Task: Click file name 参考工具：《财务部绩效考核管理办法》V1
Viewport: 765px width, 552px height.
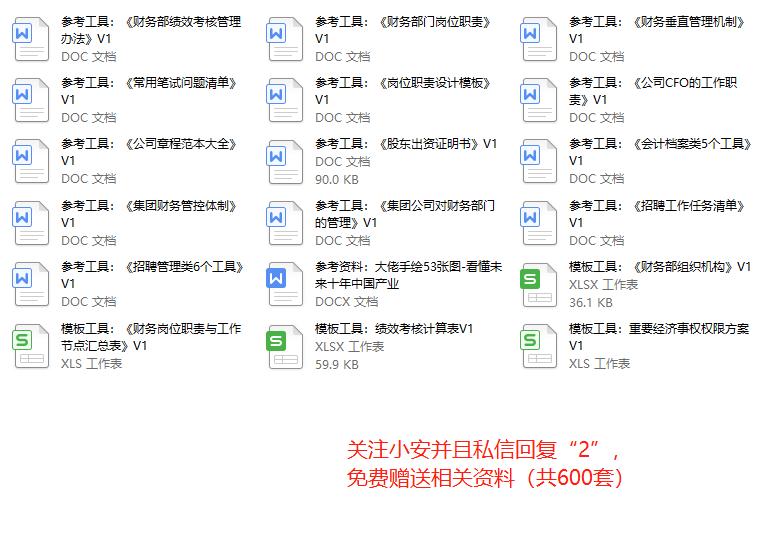Action: pos(151,30)
